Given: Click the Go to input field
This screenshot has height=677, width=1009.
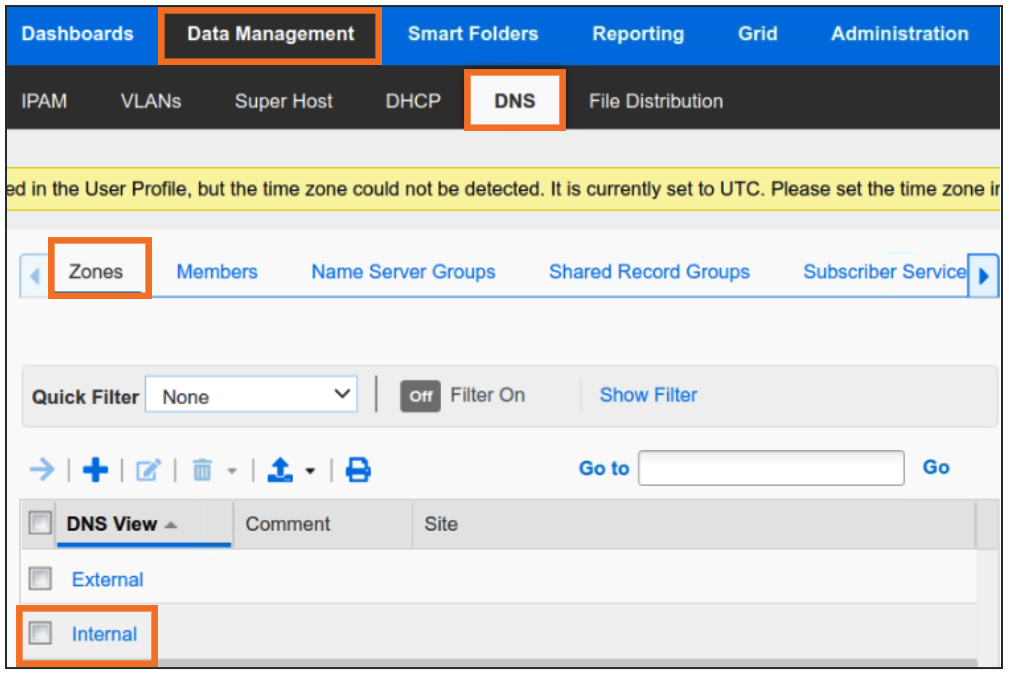Looking at the screenshot, I should tap(771, 468).
